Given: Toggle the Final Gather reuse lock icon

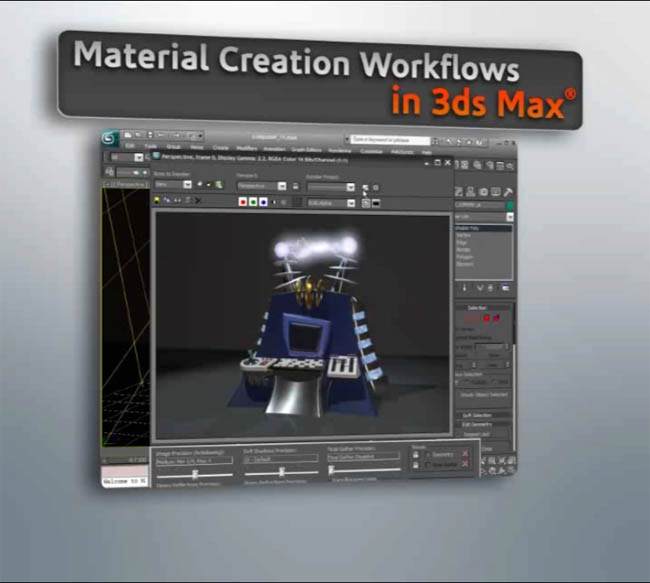Looking at the screenshot, I should 416,465.
